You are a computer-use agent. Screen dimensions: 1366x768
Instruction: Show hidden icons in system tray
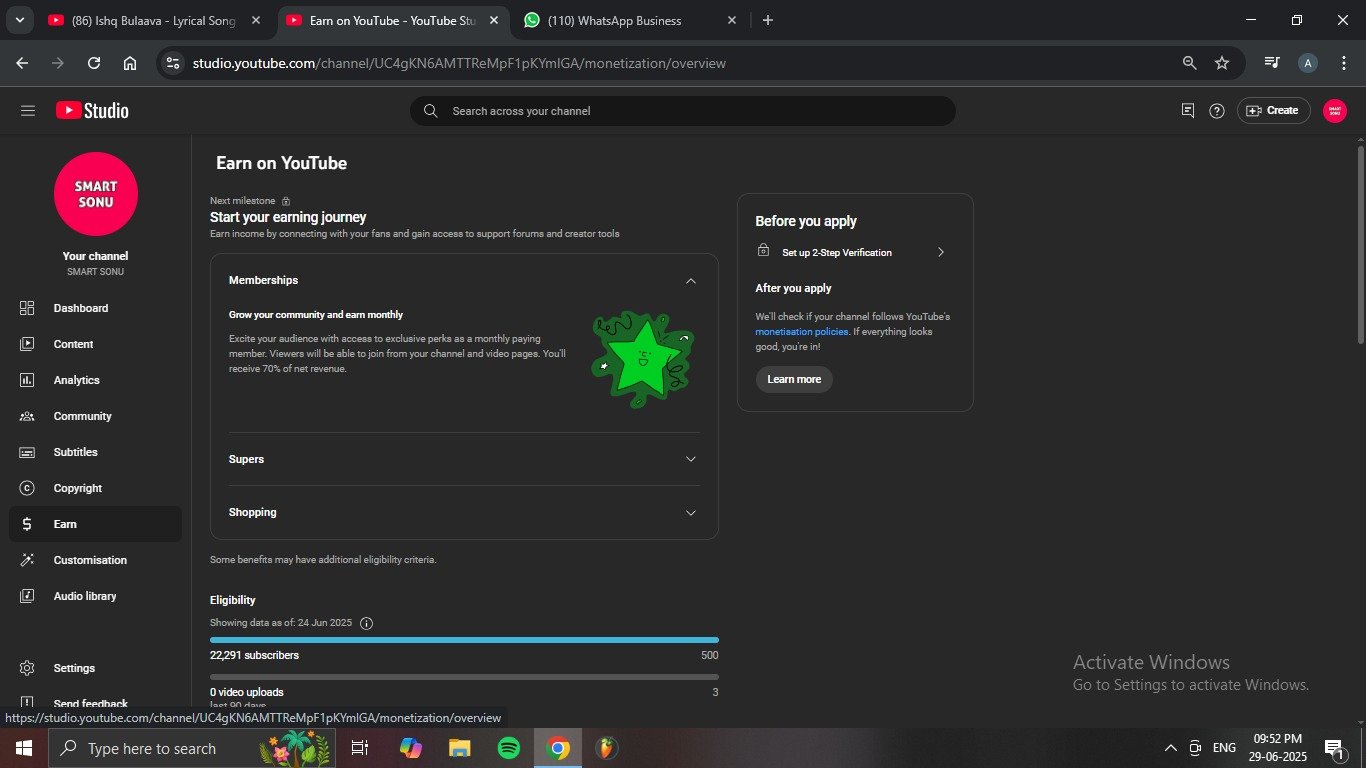(1170, 748)
